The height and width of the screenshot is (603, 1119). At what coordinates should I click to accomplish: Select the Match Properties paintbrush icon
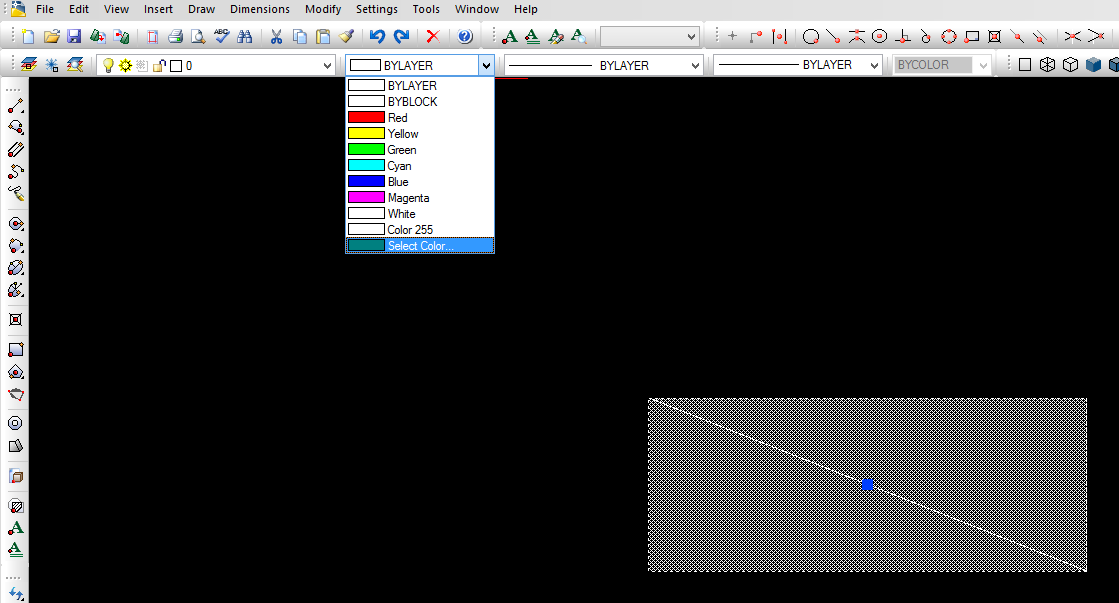coord(346,36)
